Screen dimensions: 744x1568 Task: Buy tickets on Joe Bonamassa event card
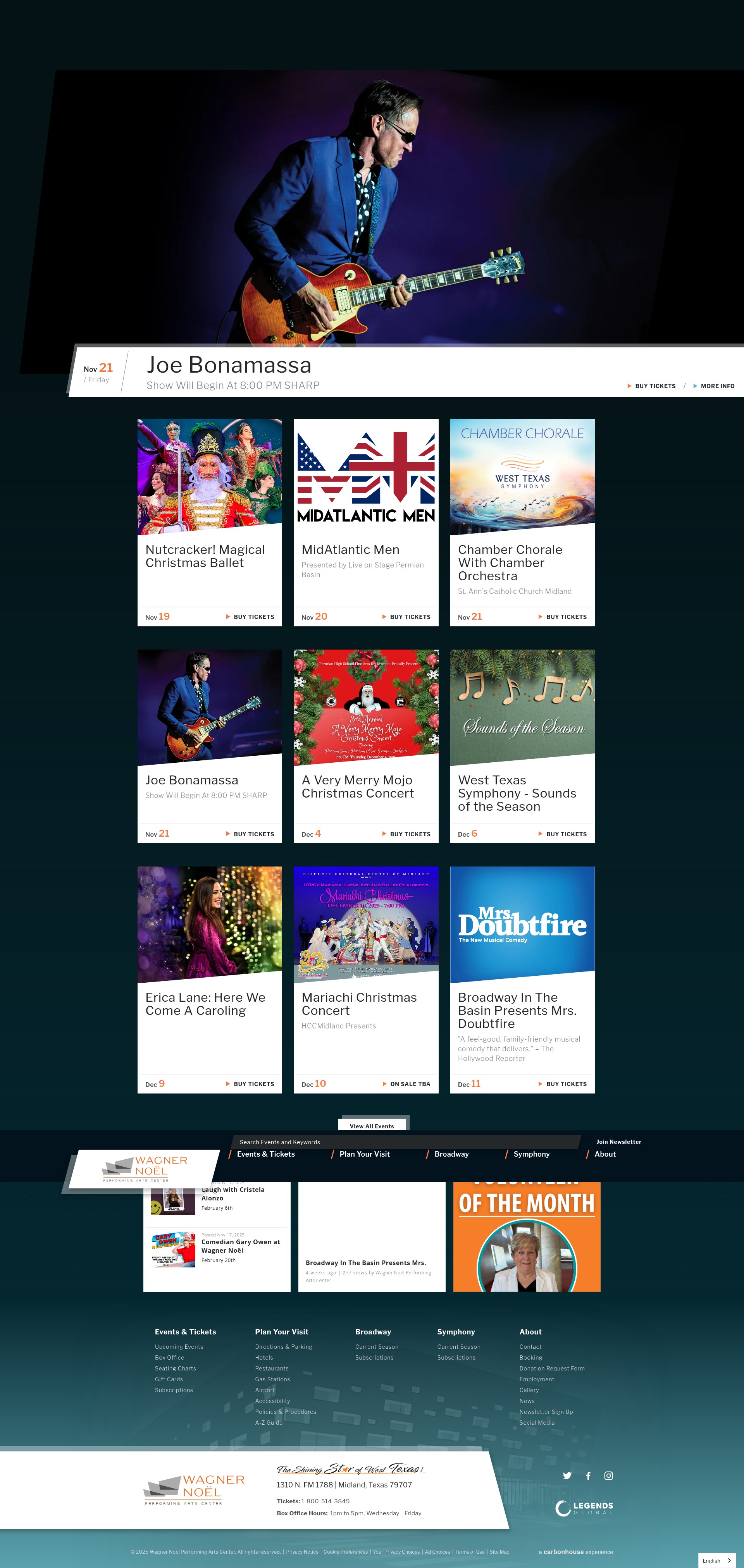coord(250,834)
